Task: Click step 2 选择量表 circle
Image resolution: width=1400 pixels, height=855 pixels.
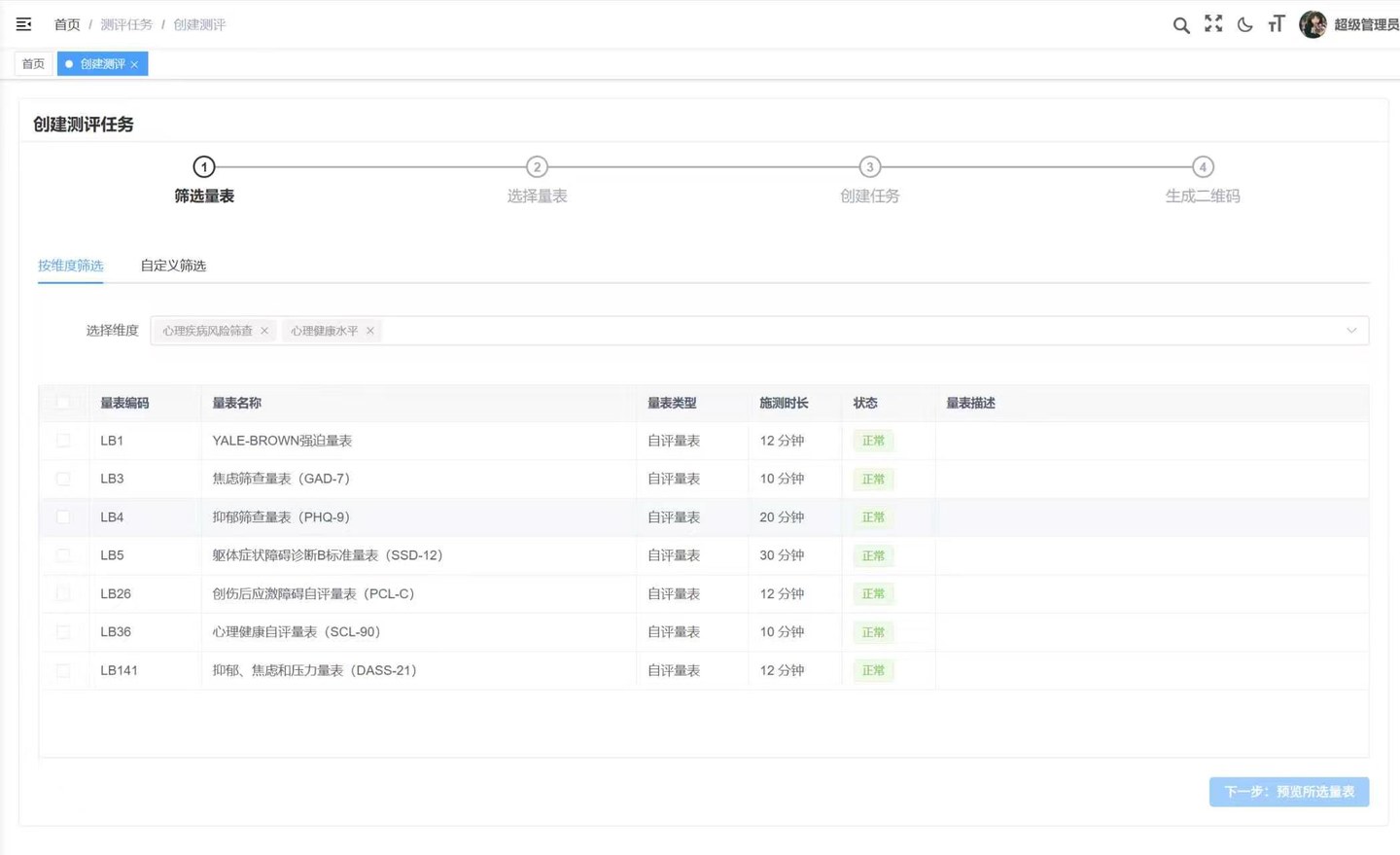Action: (x=537, y=167)
